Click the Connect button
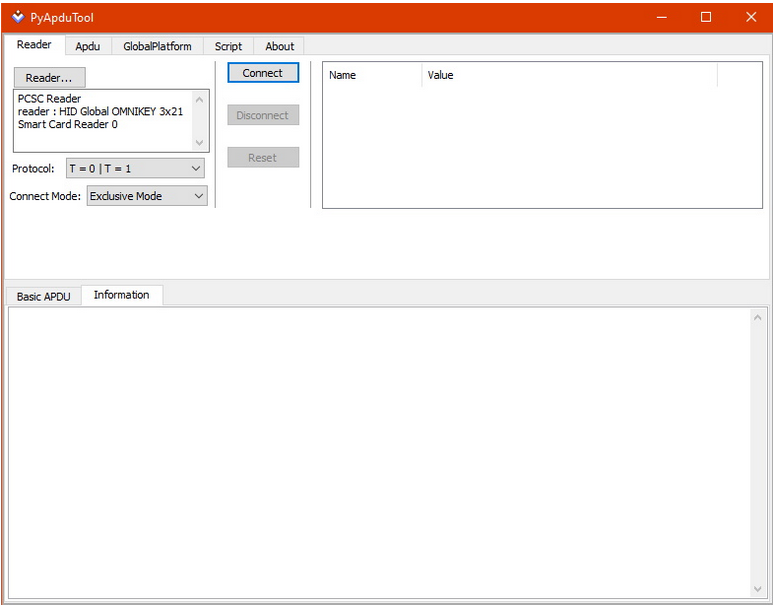Screen dimensions: 775x607 pos(263,73)
